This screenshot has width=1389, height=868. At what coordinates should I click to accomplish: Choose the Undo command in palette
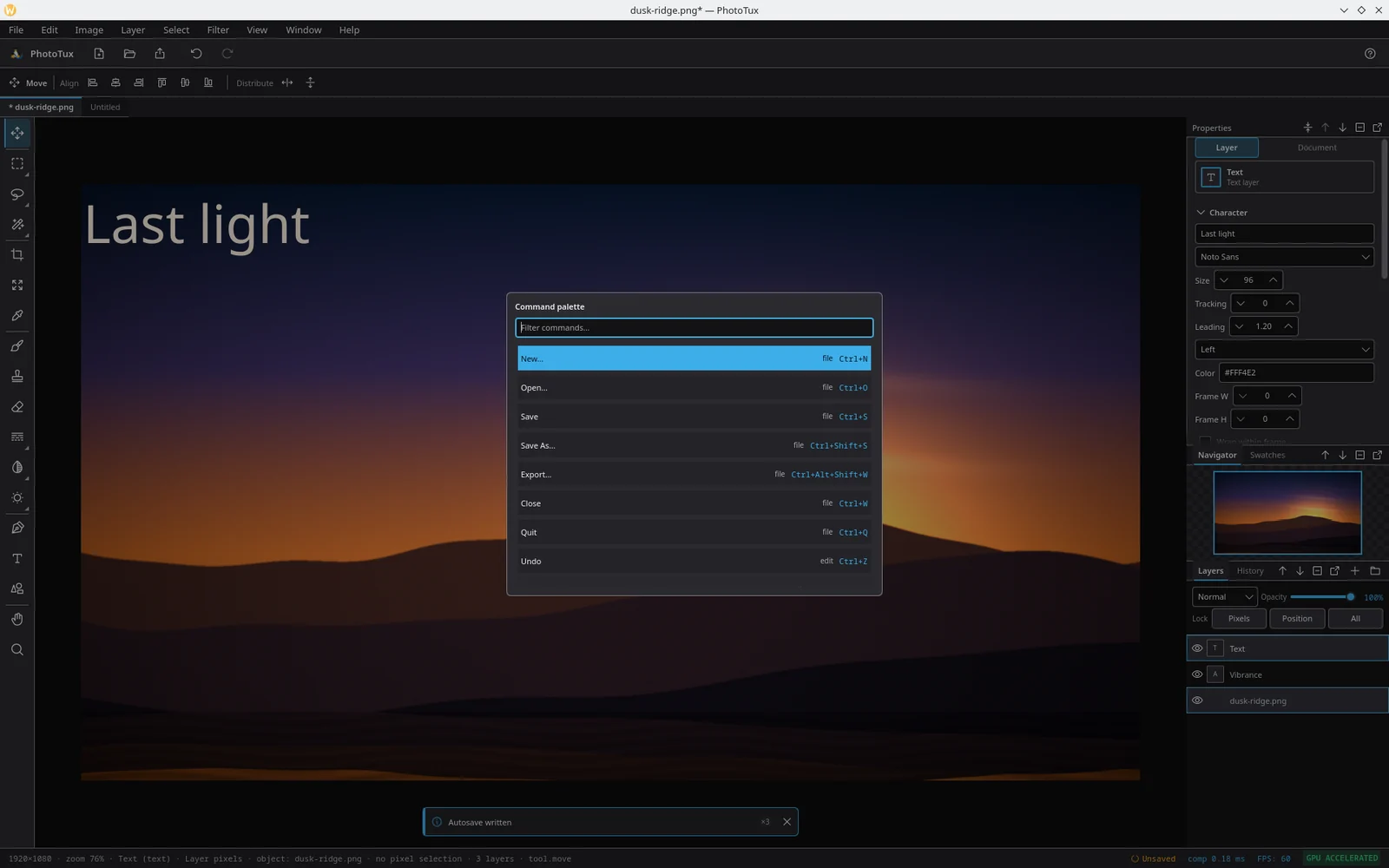(694, 562)
